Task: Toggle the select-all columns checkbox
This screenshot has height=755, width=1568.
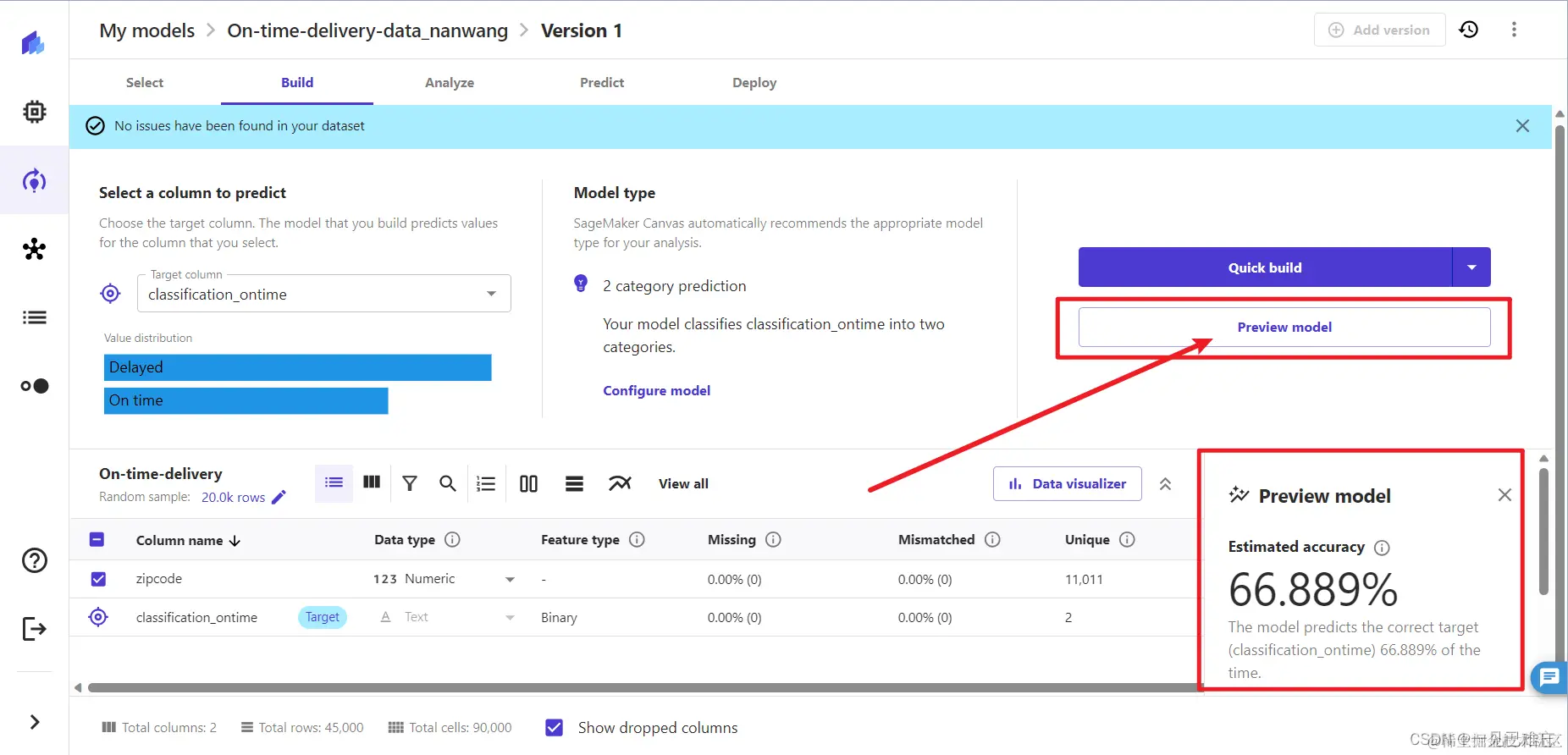Action: (97, 540)
